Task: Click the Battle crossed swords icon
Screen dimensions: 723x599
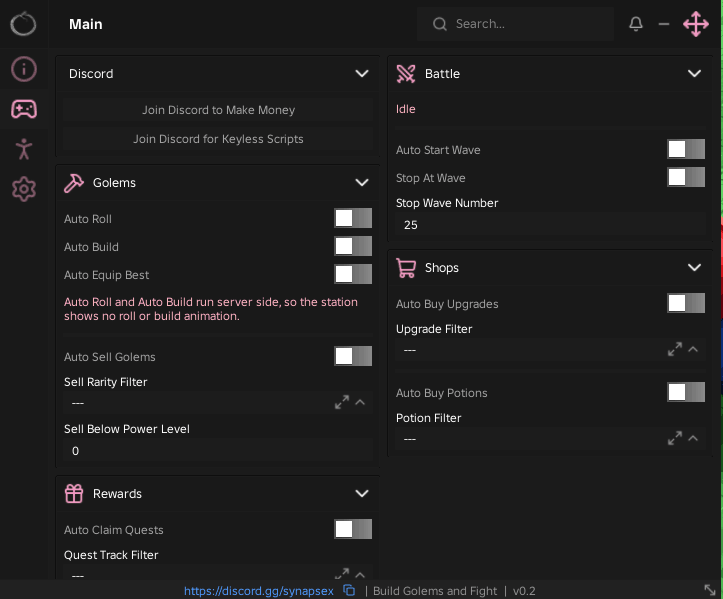Action: (x=406, y=74)
